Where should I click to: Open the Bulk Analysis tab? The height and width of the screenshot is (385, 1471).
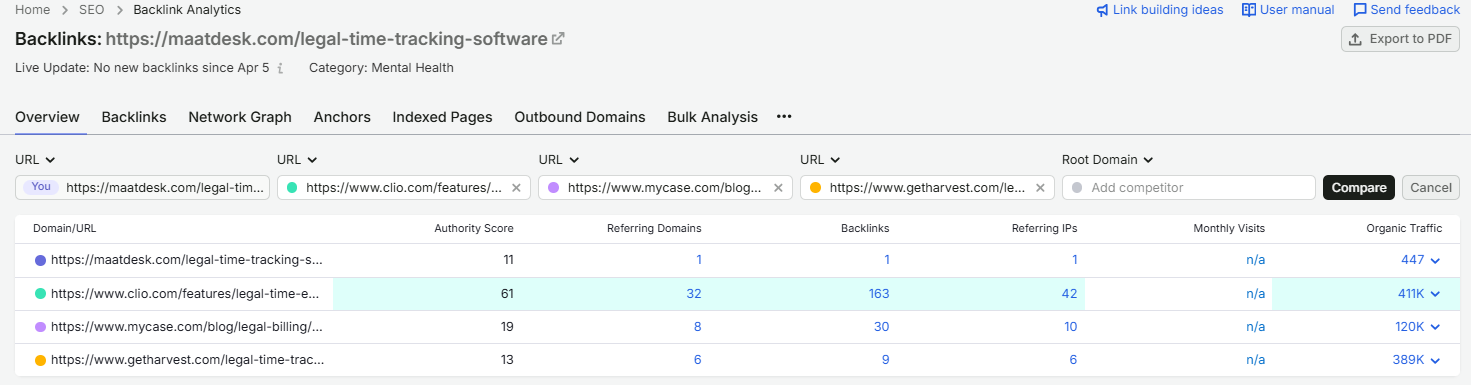click(x=712, y=117)
